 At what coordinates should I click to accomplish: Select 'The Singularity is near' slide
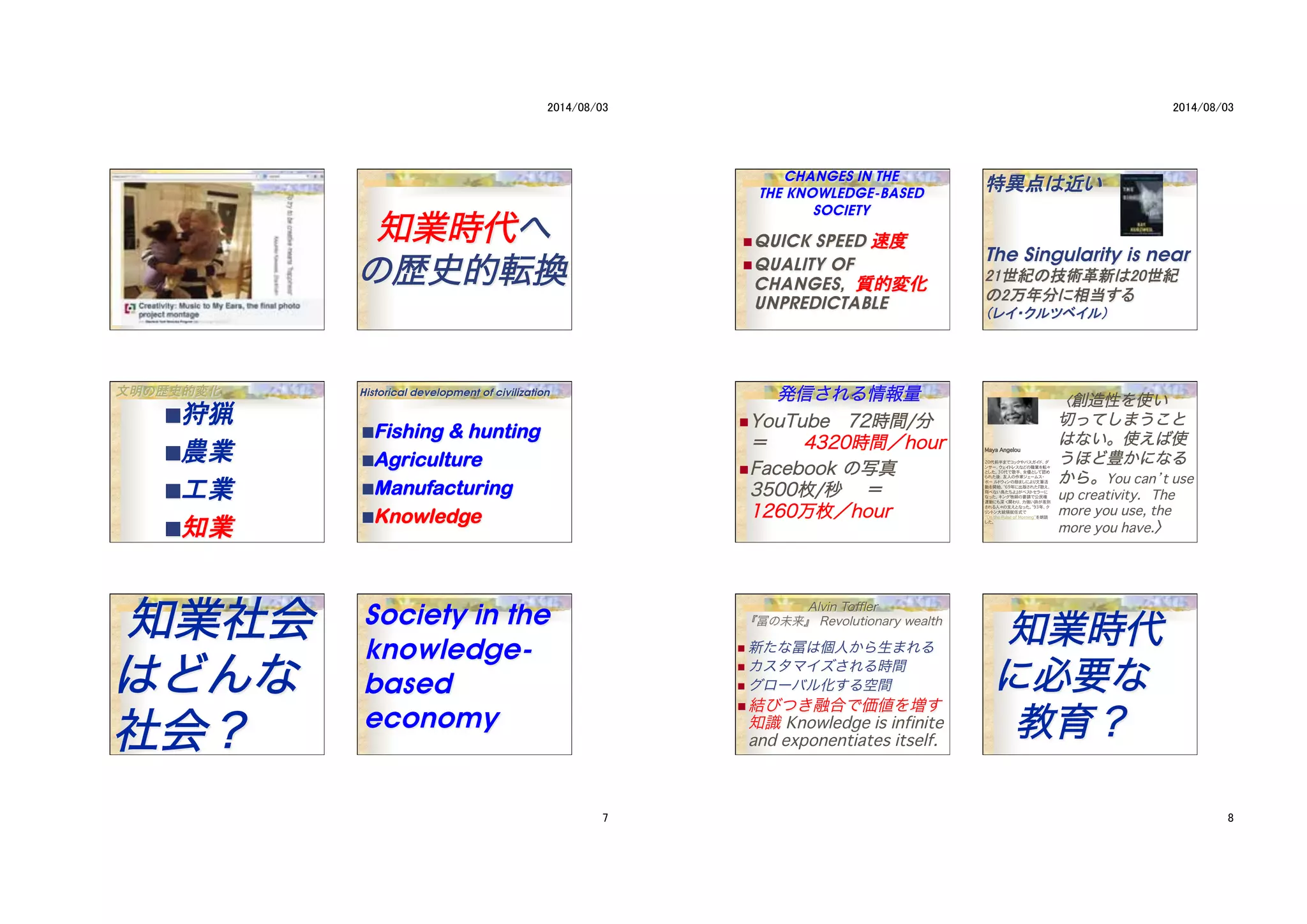1089,250
